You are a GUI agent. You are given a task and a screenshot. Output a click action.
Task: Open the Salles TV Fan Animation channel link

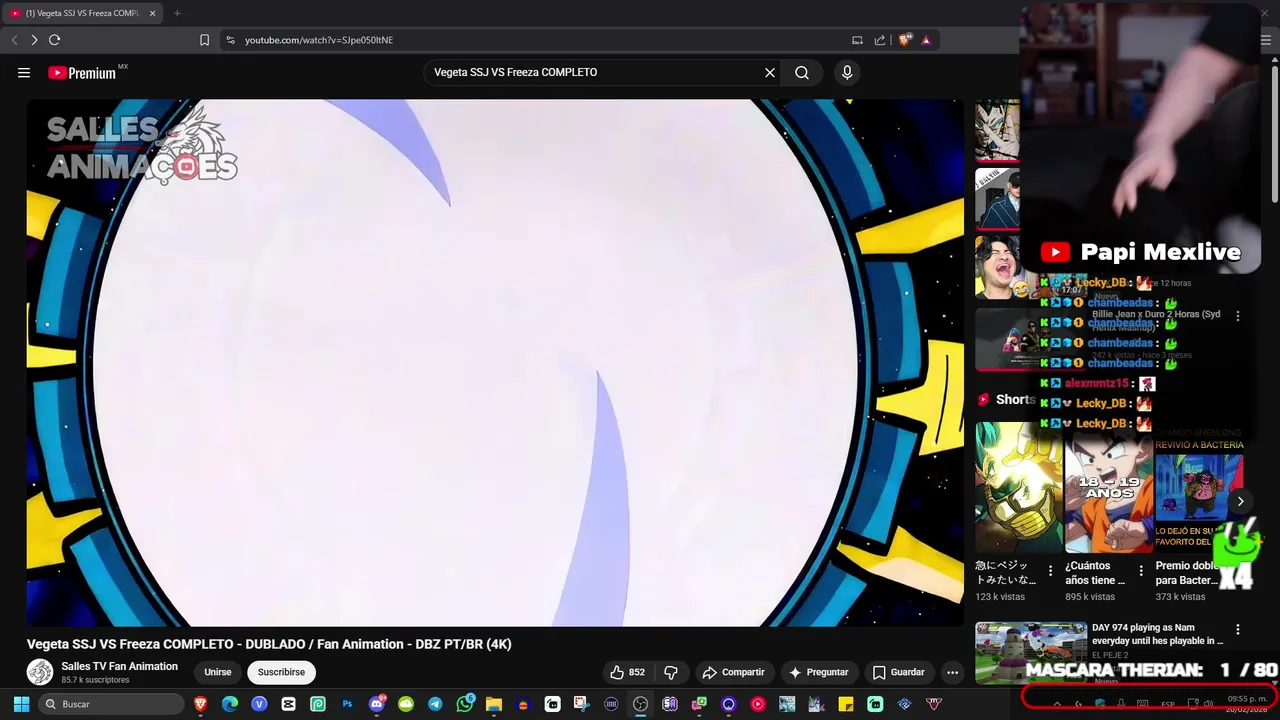tap(120, 667)
